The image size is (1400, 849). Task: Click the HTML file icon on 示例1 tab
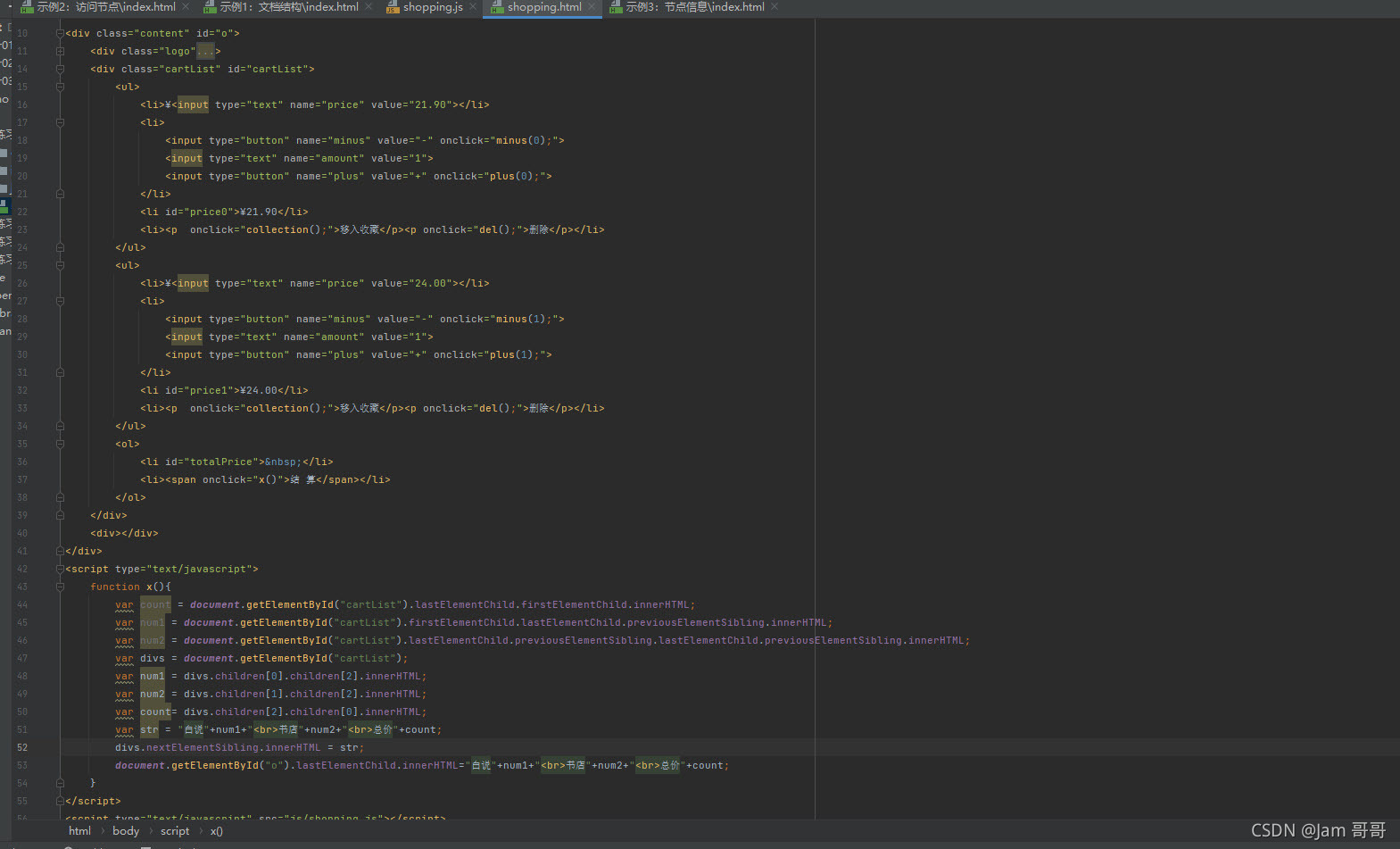coord(210,7)
